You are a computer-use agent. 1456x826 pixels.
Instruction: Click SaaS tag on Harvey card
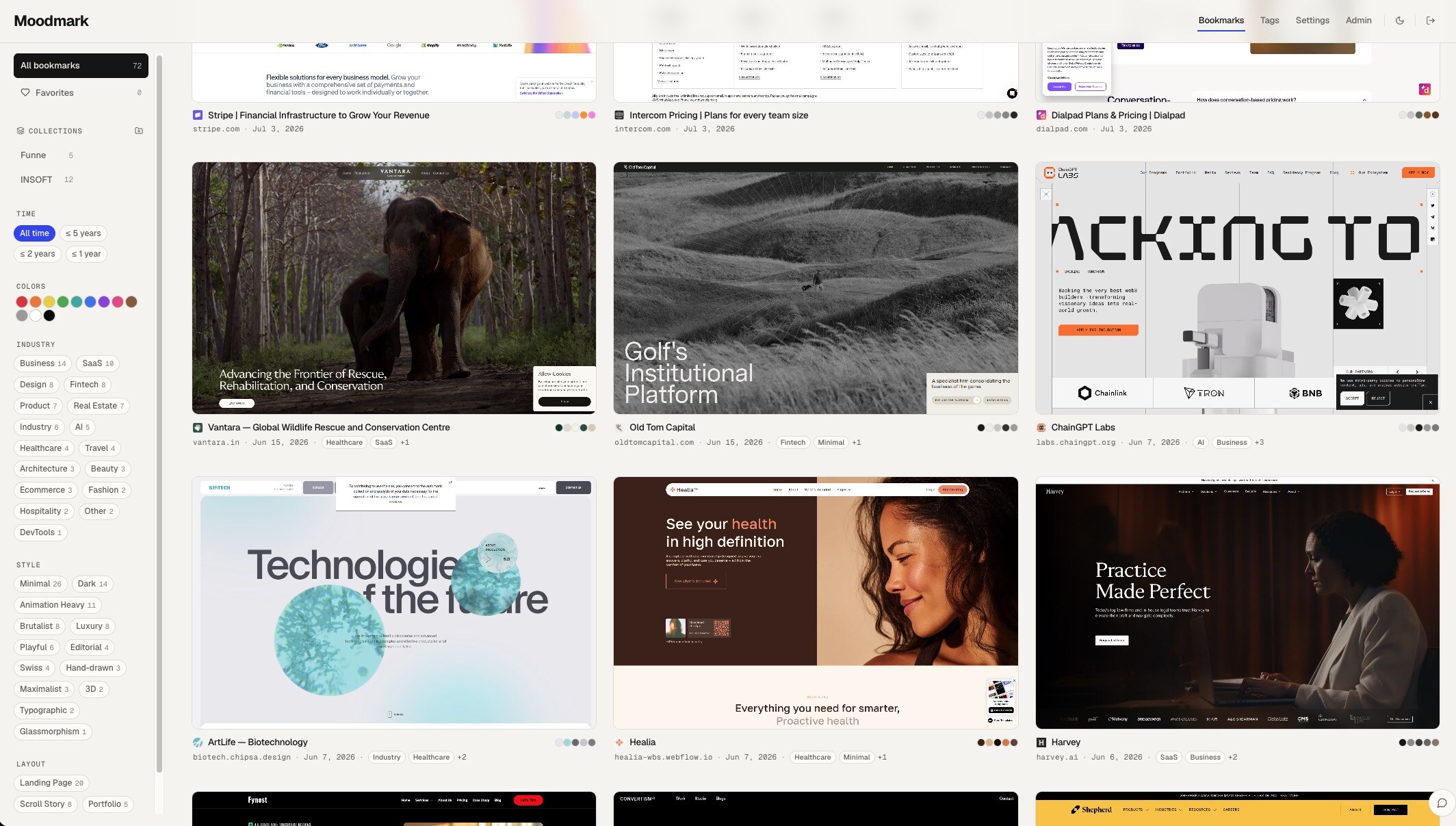[x=1169, y=758]
